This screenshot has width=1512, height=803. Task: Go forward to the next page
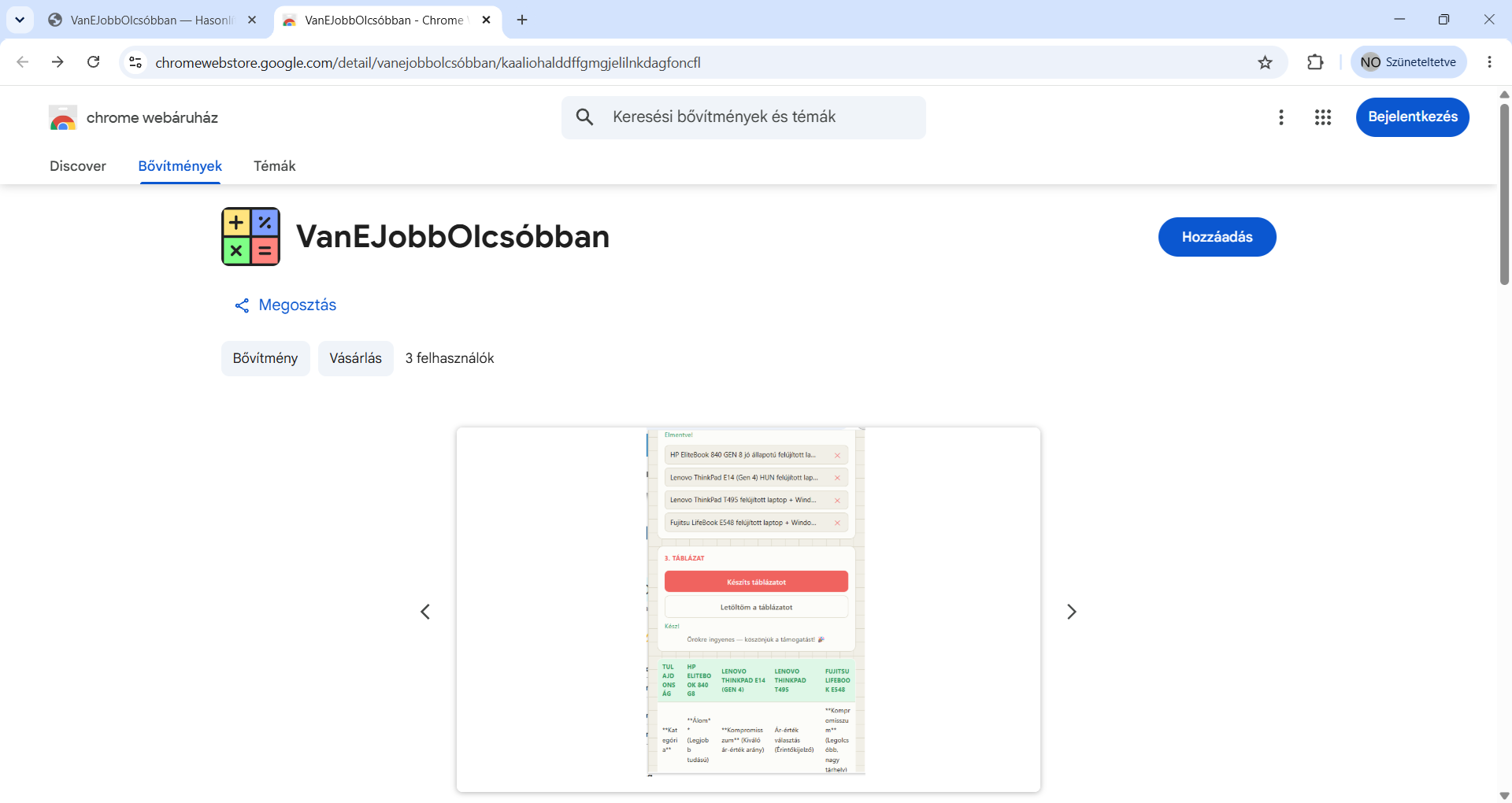[57, 62]
